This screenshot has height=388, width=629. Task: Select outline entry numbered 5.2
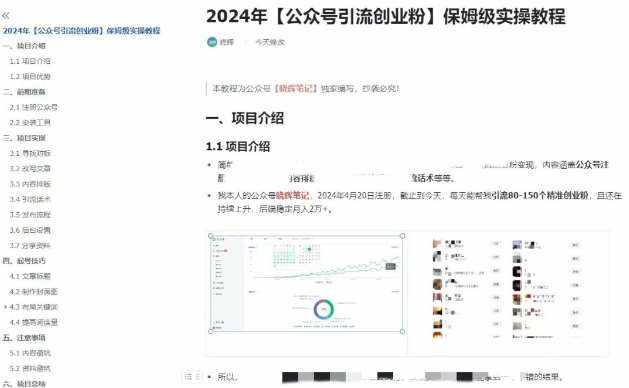(x=30, y=368)
